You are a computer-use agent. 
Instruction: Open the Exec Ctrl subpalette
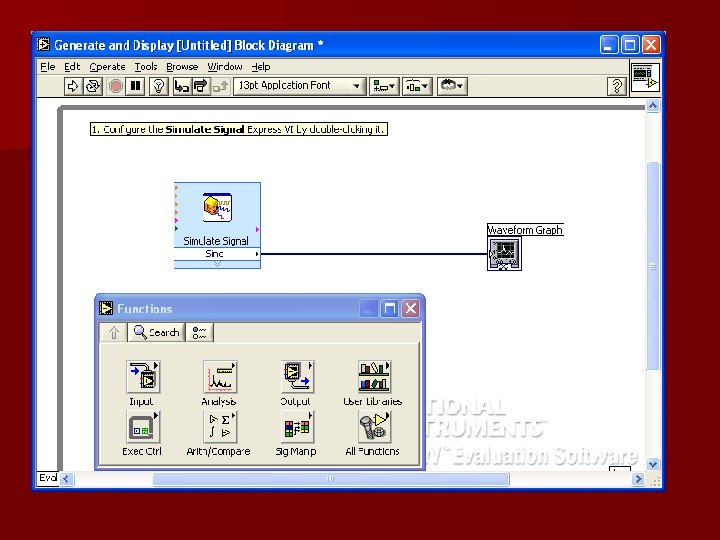click(x=143, y=427)
